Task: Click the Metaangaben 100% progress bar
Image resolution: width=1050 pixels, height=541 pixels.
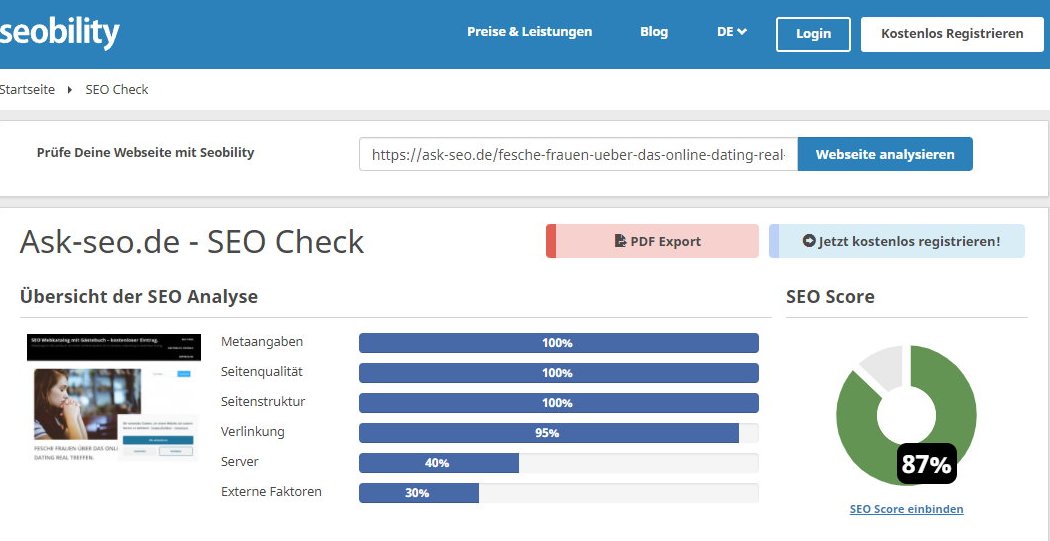Action: tap(558, 343)
